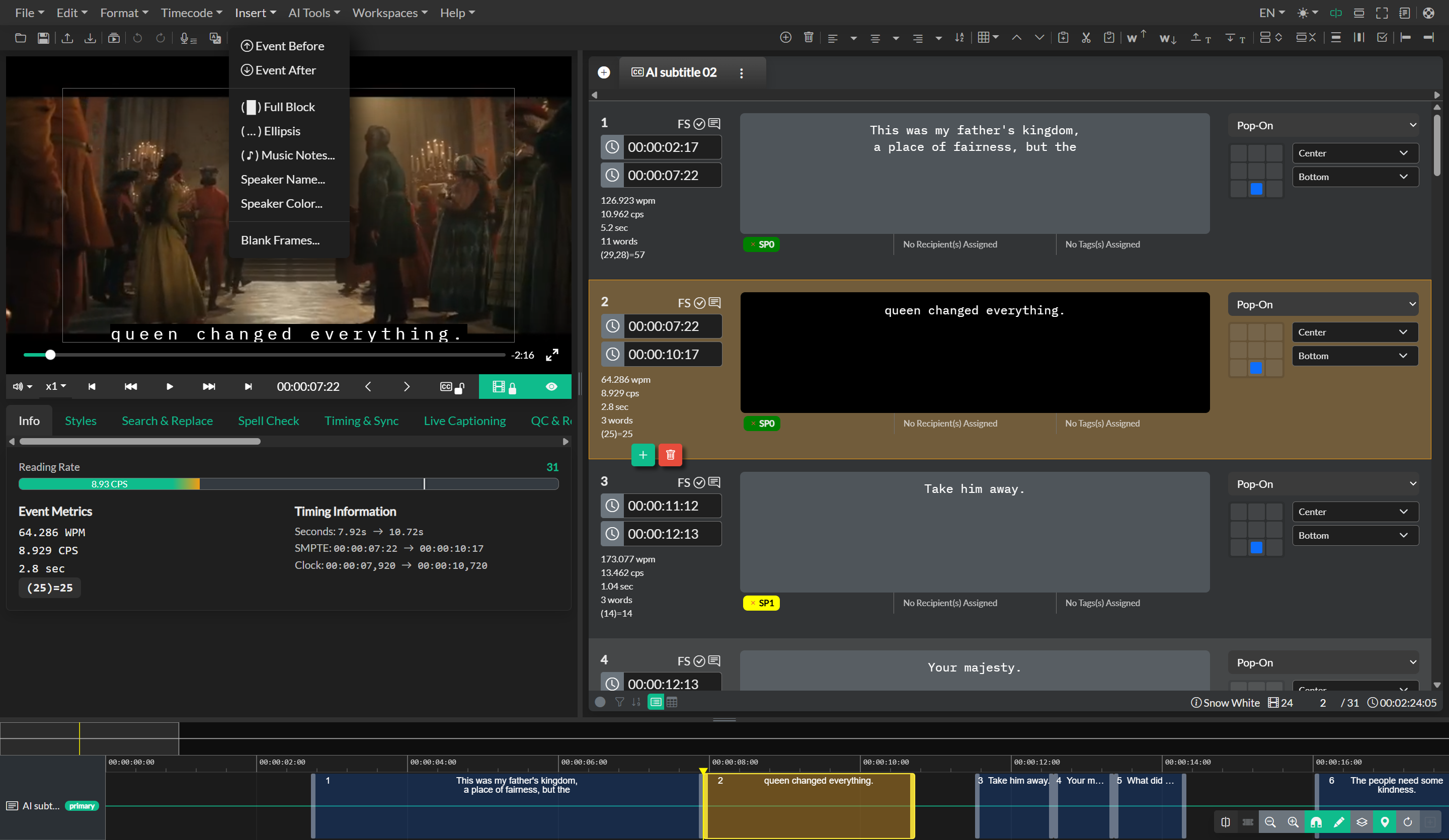Click the three-dot menu beside AI subtitle 02
Viewport: 1449px width, 840px height.
tap(741, 73)
